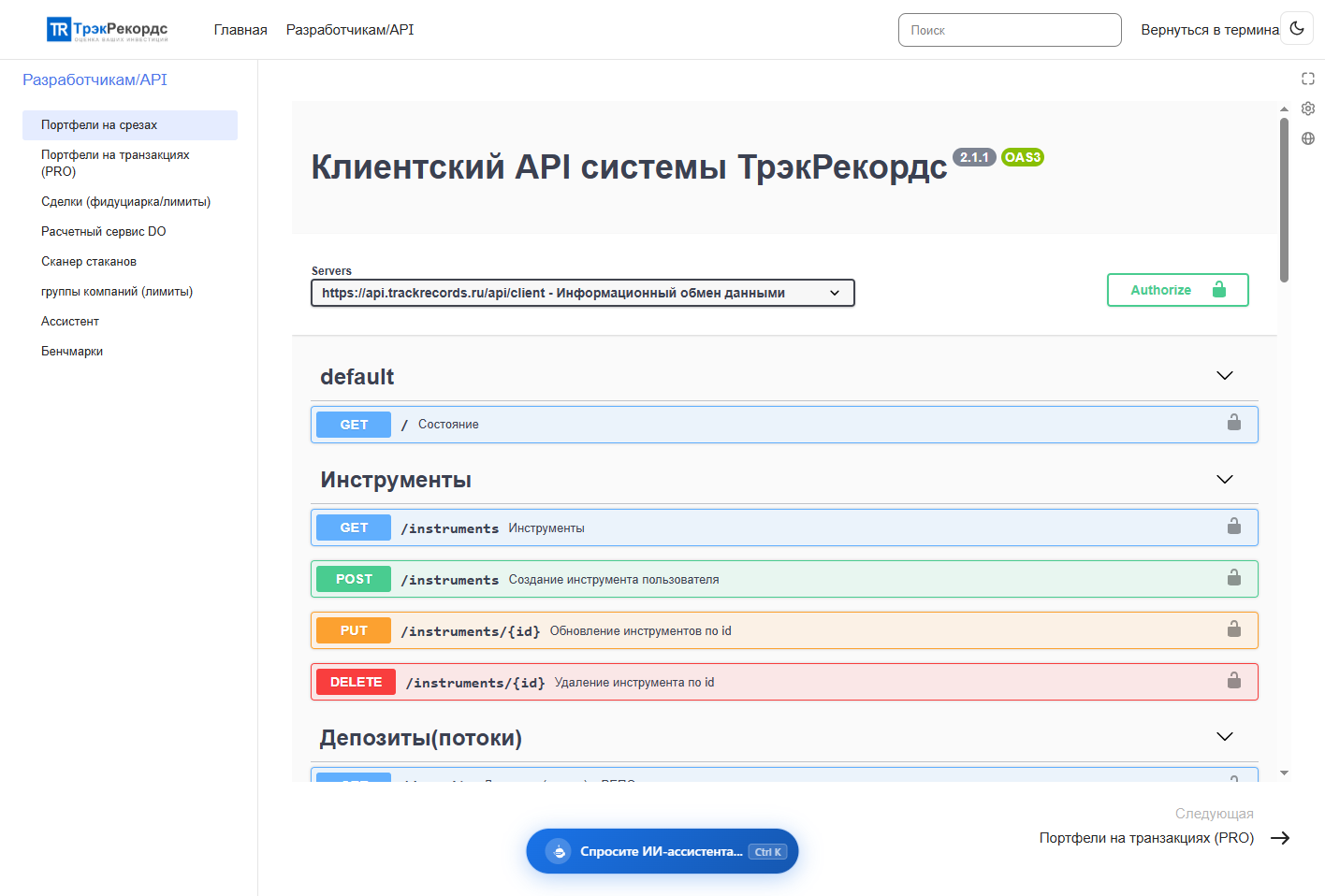Click the ТрэкРекордс logo
Viewport: 1325px width, 896px height.
(108, 30)
